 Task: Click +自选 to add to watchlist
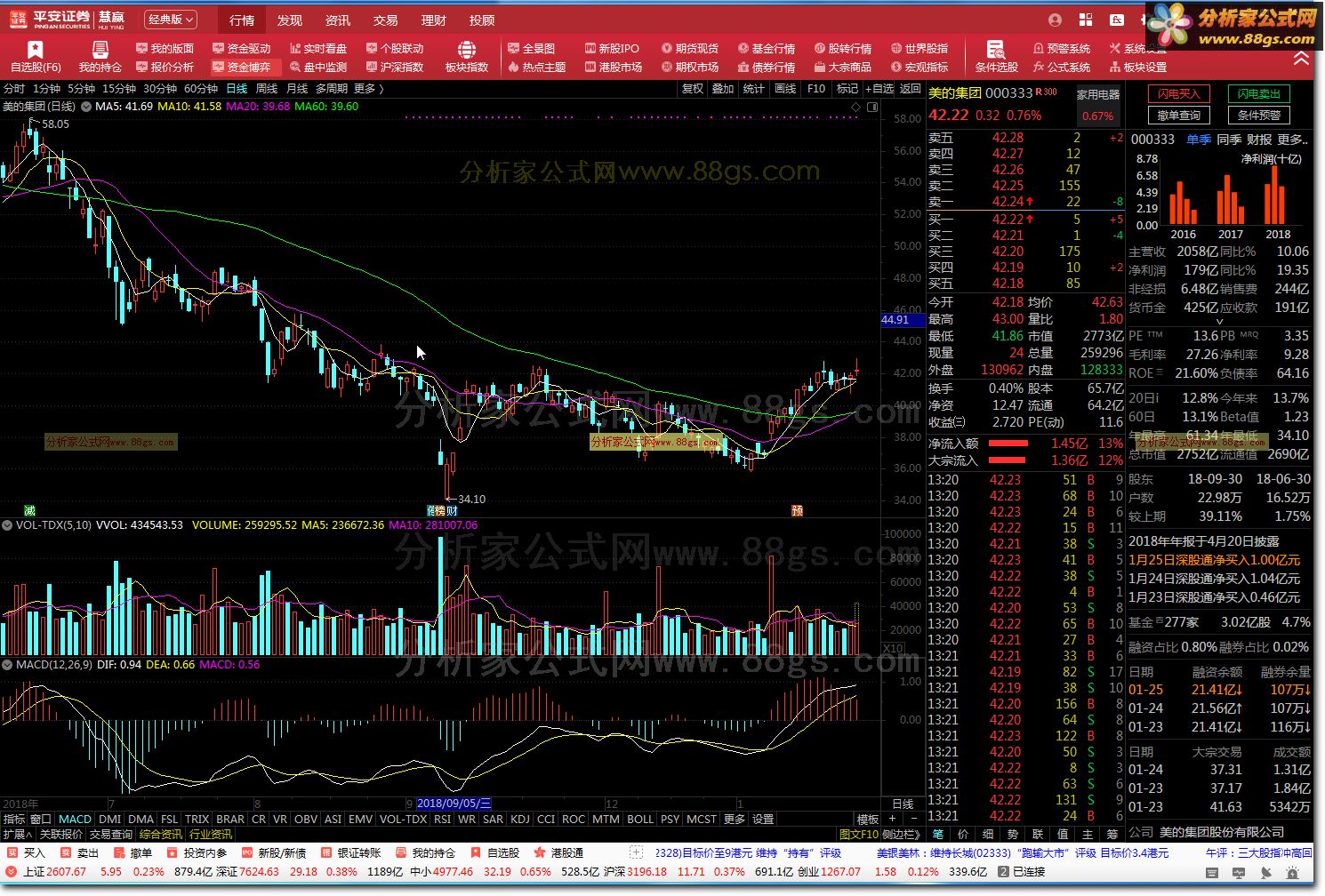pos(879,89)
